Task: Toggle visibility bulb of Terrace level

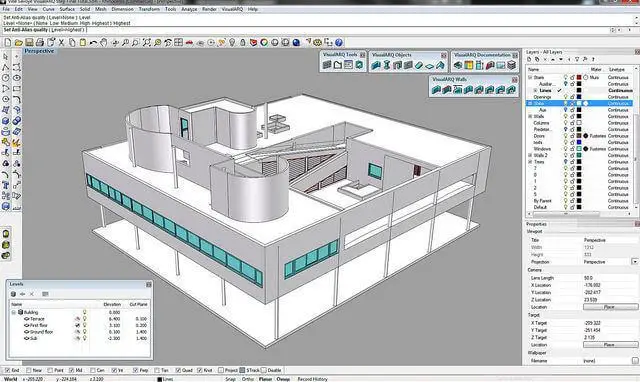Action: [84, 319]
